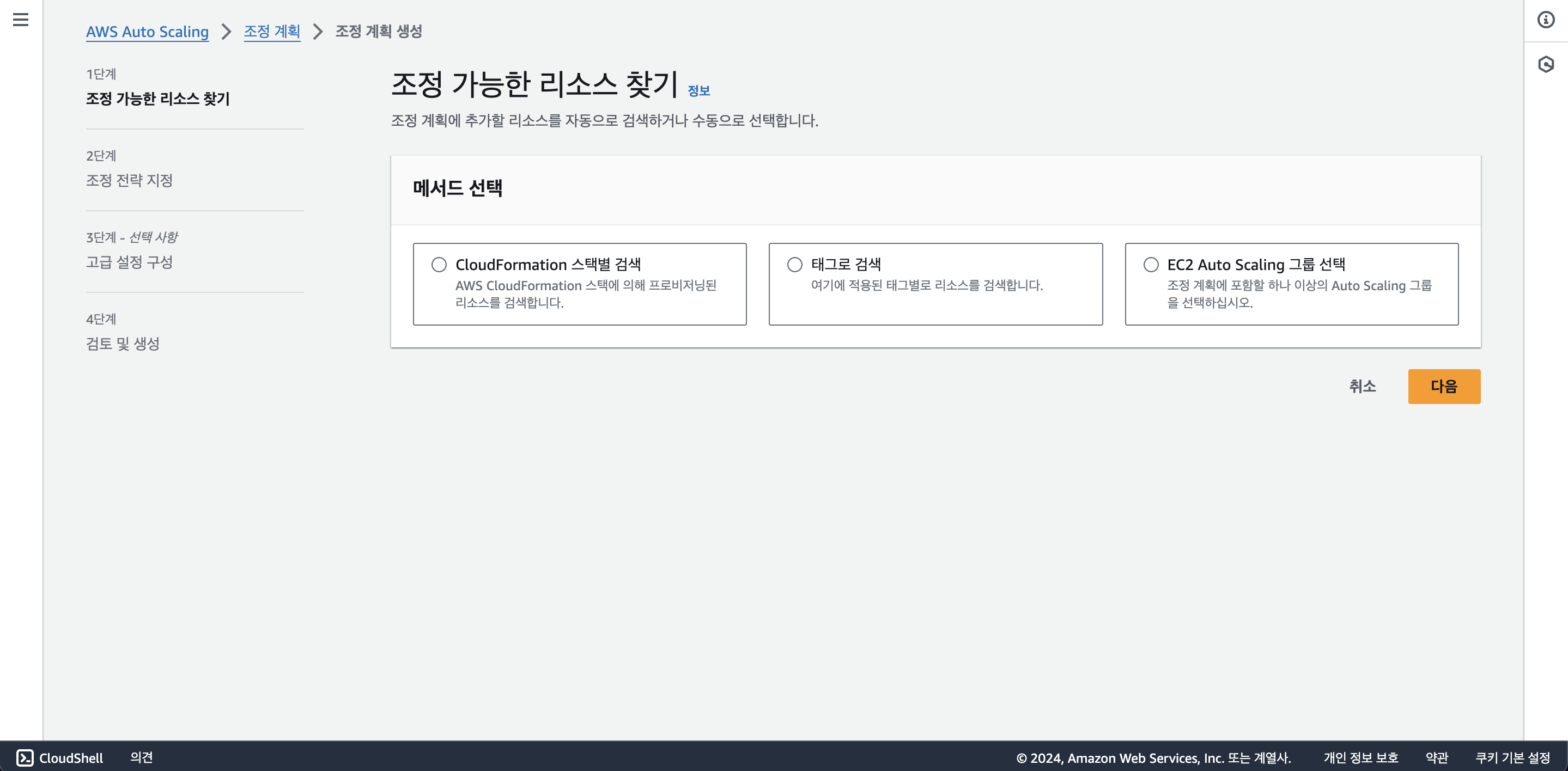Open the hamburger navigation menu
1568x771 pixels.
pos(21,20)
